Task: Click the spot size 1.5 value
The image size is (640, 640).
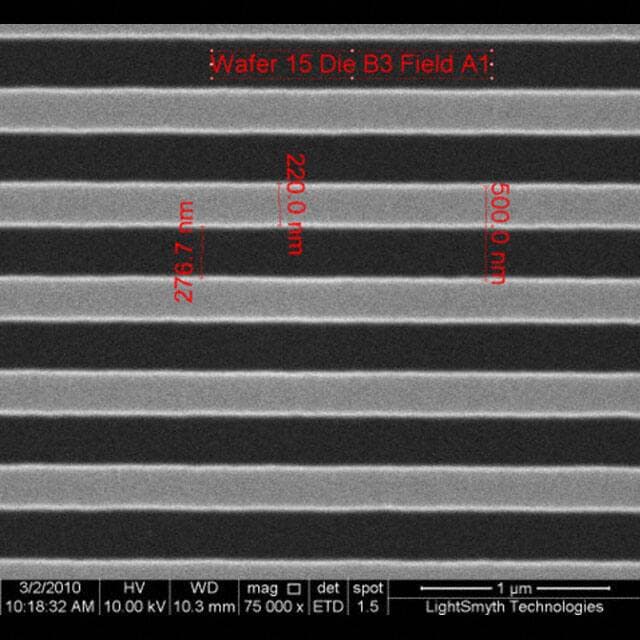Action: 367,607
